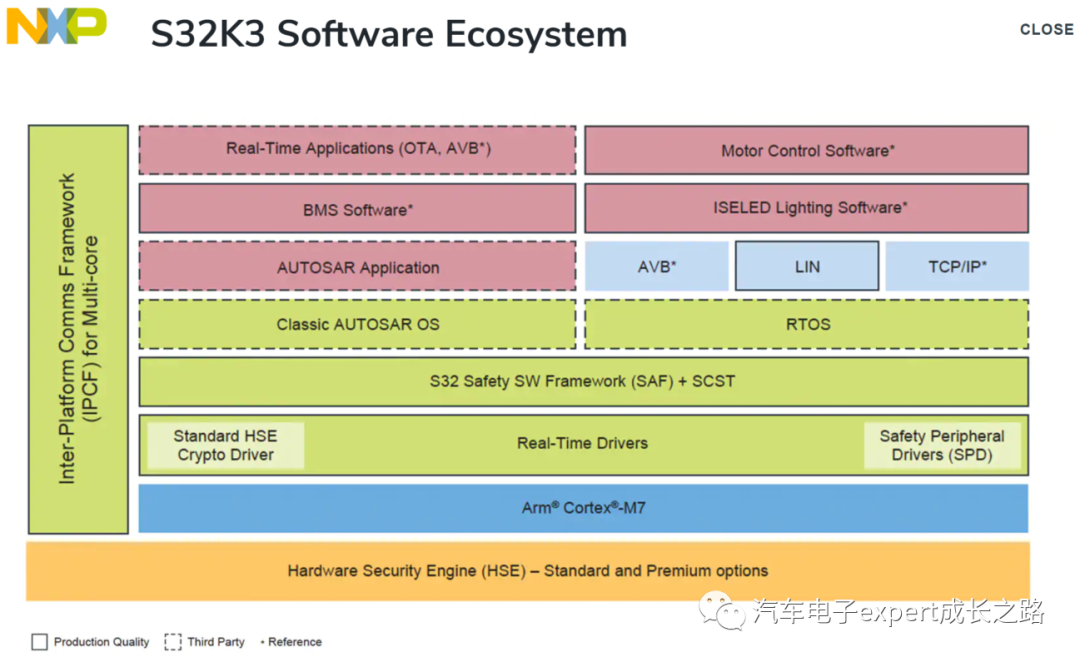Click the S32K3 Software Ecosystem title
Viewport: 1080px width, 662px height.
389,34
